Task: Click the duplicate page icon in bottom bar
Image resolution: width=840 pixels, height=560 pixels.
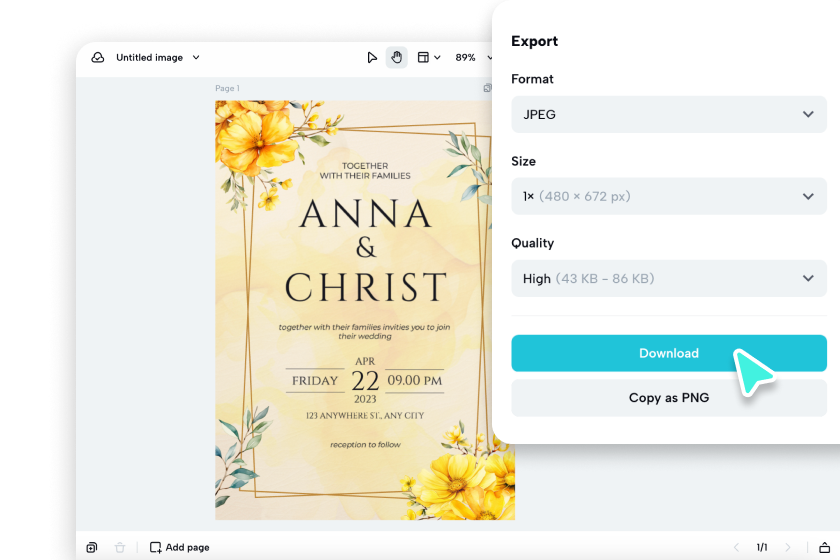Action: pyautogui.click(x=92, y=547)
